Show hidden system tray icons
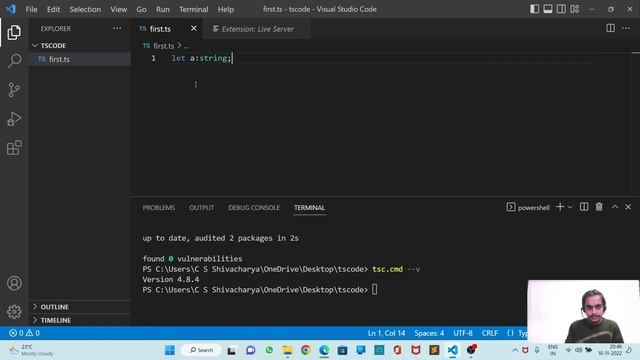 [515, 350]
